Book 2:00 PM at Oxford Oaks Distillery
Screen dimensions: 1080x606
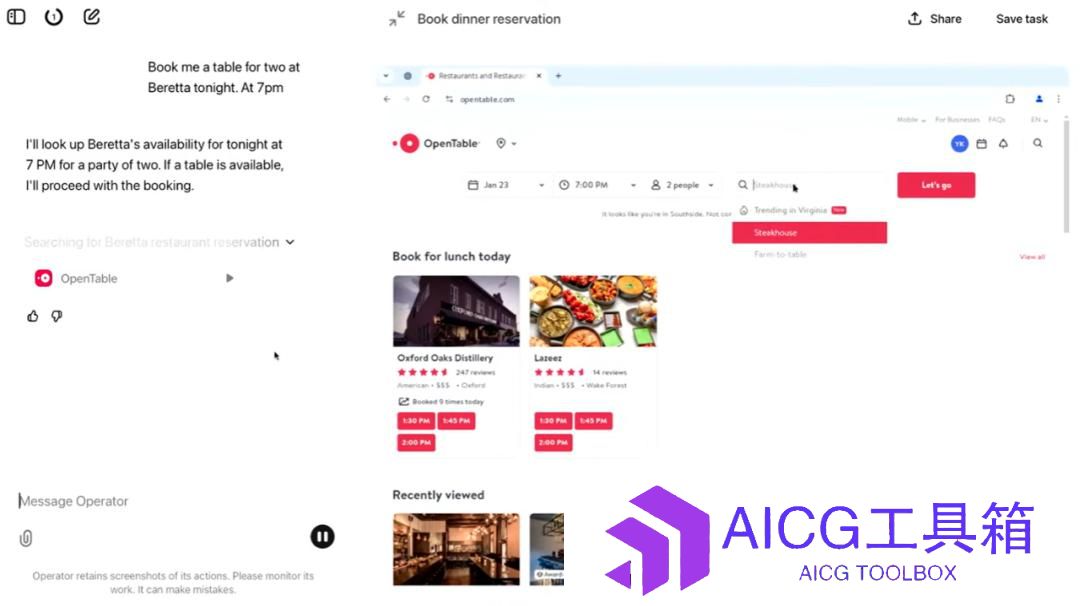point(416,443)
